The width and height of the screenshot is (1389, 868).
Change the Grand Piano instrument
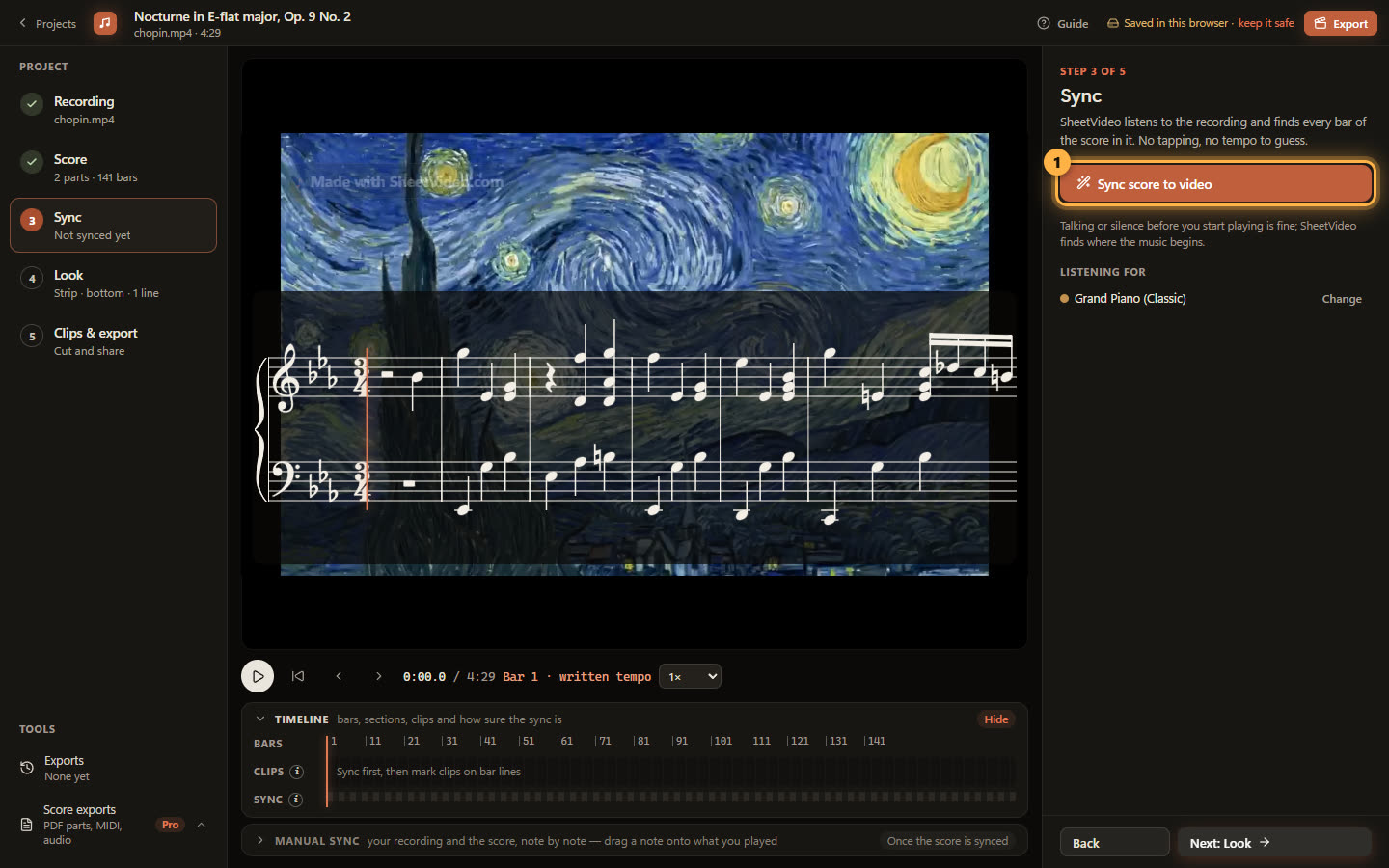point(1341,299)
